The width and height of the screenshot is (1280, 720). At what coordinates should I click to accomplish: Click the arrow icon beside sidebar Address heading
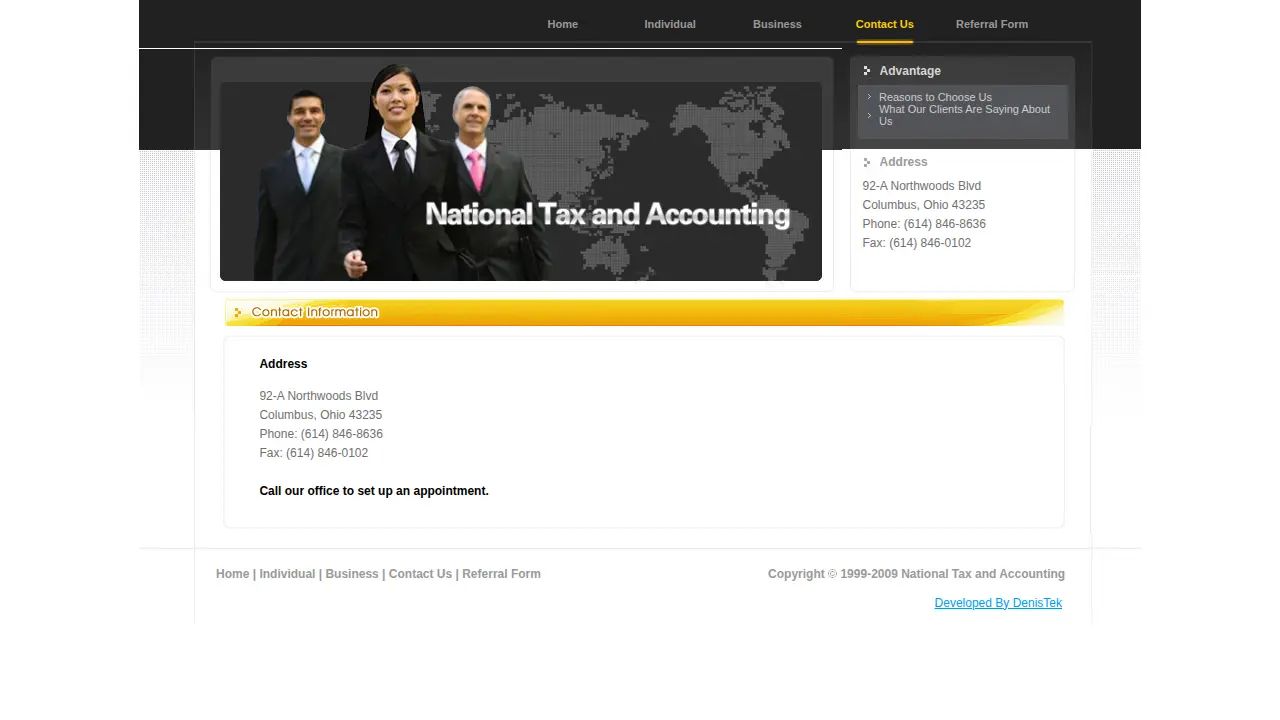(x=867, y=162)
